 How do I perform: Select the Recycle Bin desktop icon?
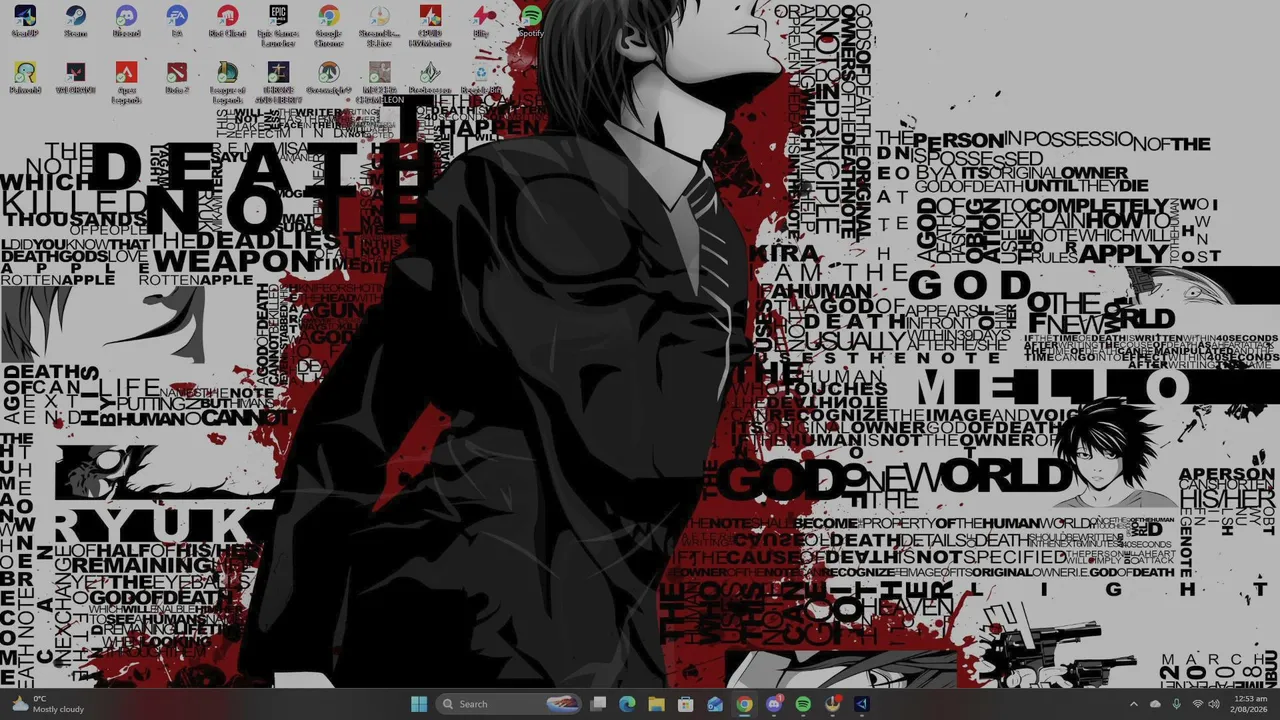click(x=481, y=78)
